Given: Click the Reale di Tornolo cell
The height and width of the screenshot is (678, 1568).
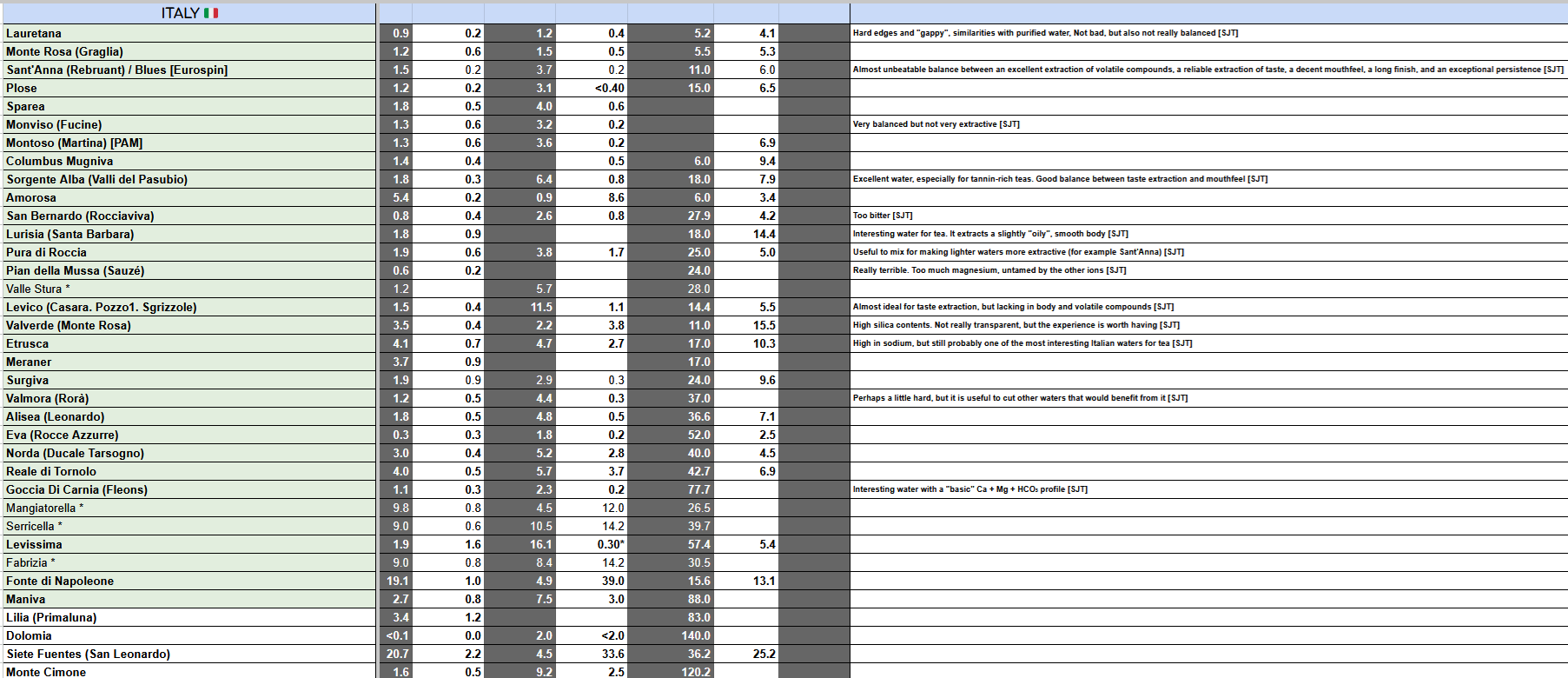Looking at the screenshot, I should coord(189,471).
